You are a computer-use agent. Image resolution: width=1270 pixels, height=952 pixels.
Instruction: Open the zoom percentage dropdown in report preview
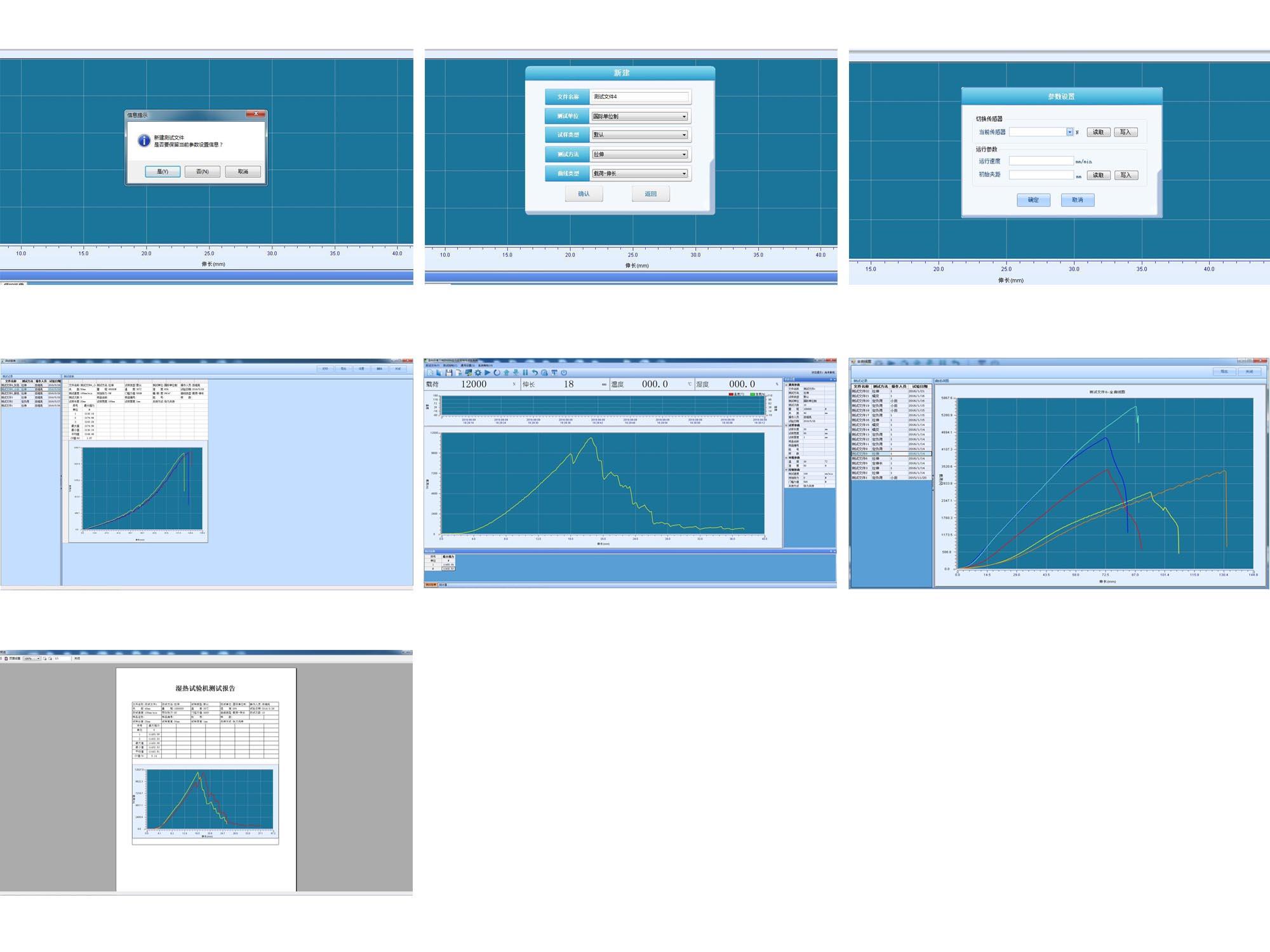tap(38, 658)
